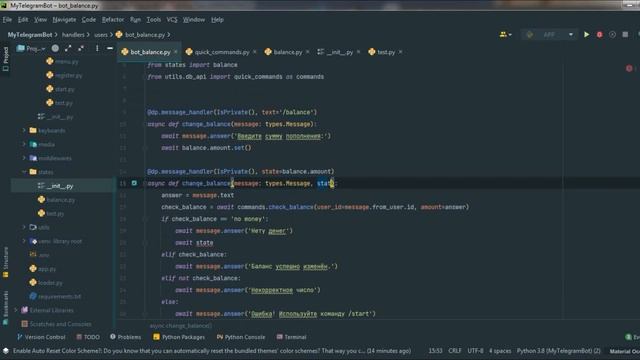Close the __init__.py editor tab
Screen dimensions: 640x360
(x=358, y=52)
